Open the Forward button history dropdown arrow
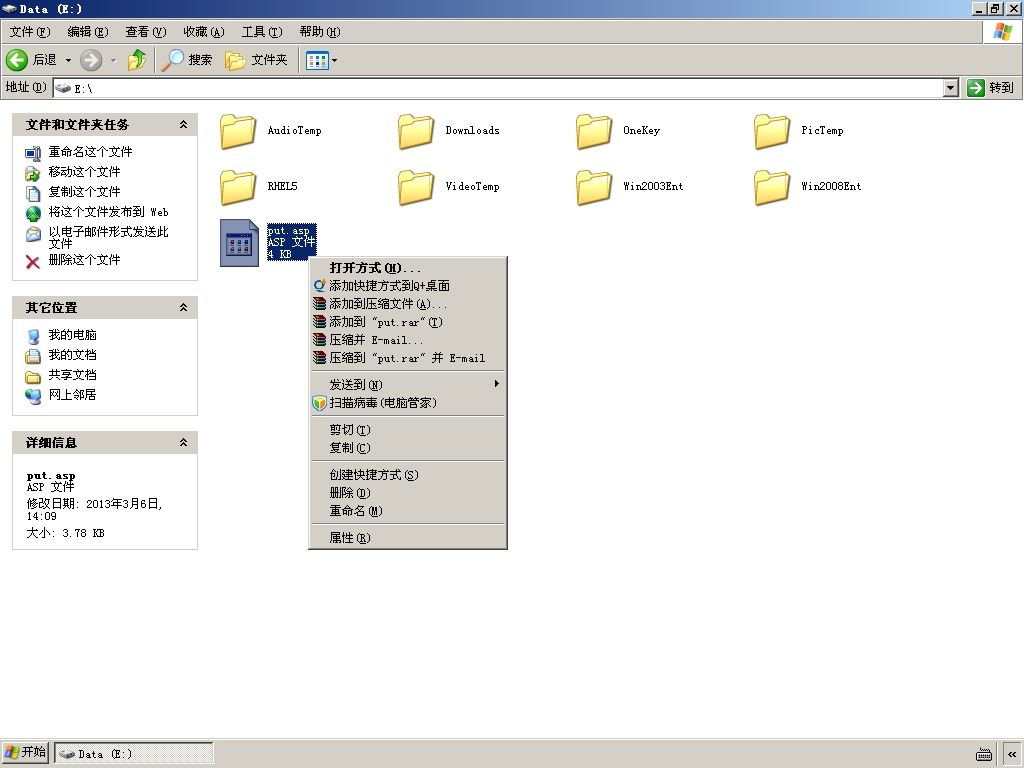 coord(113,60)
